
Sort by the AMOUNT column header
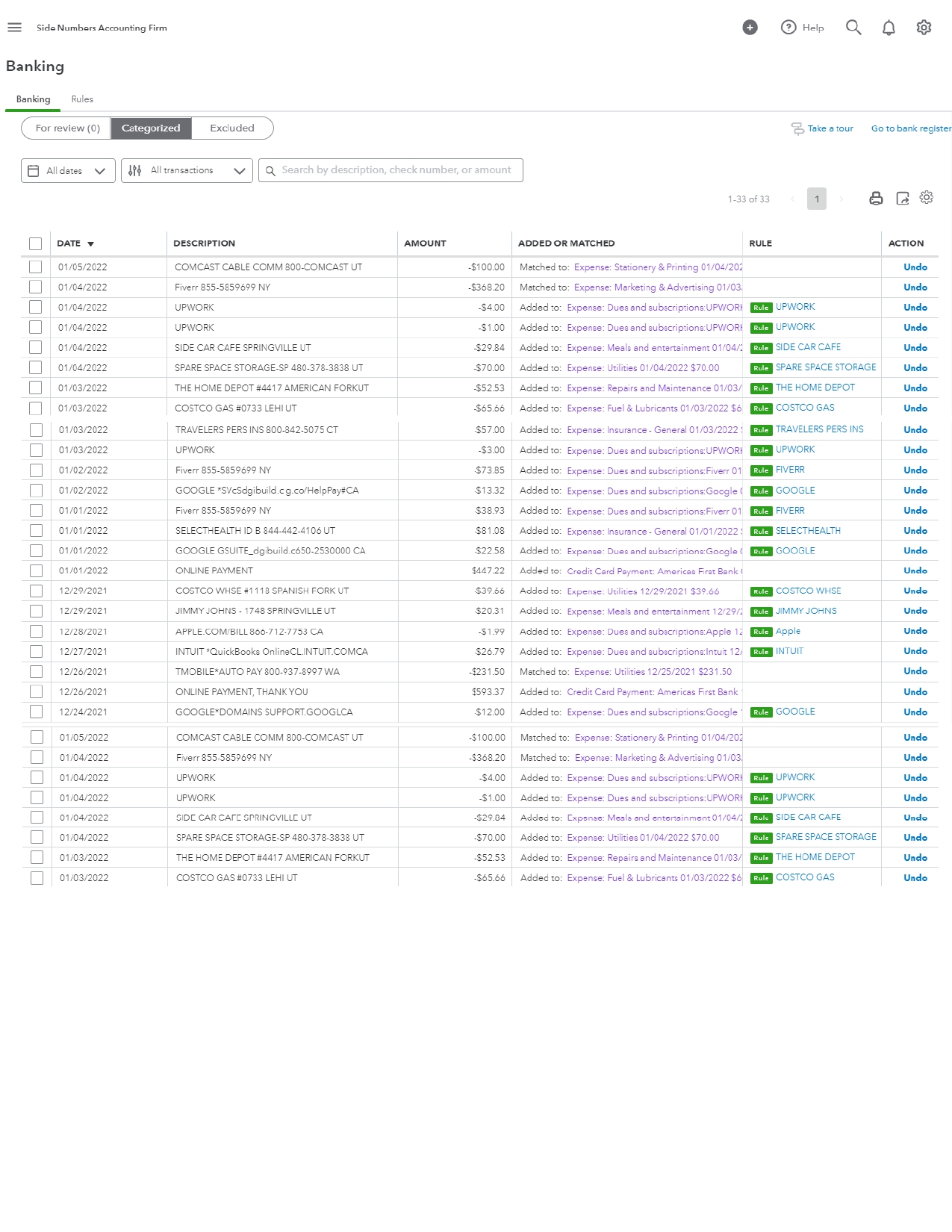click(x=425, y=243)
